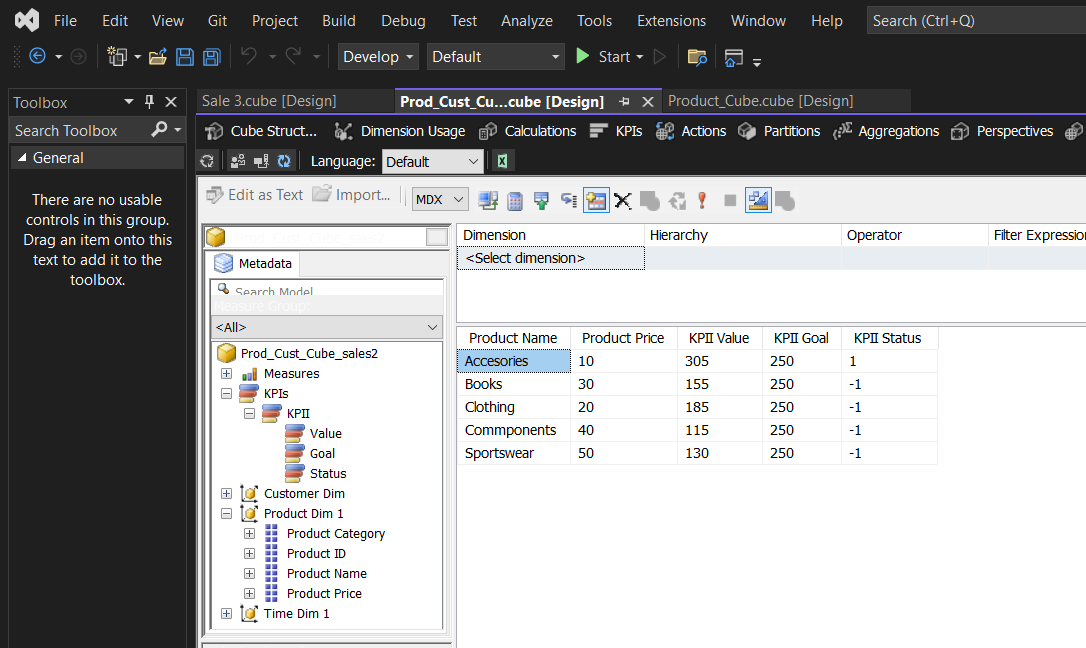Select the Metadata pane tab
The image size is (1086, 648).
[253, 264]
